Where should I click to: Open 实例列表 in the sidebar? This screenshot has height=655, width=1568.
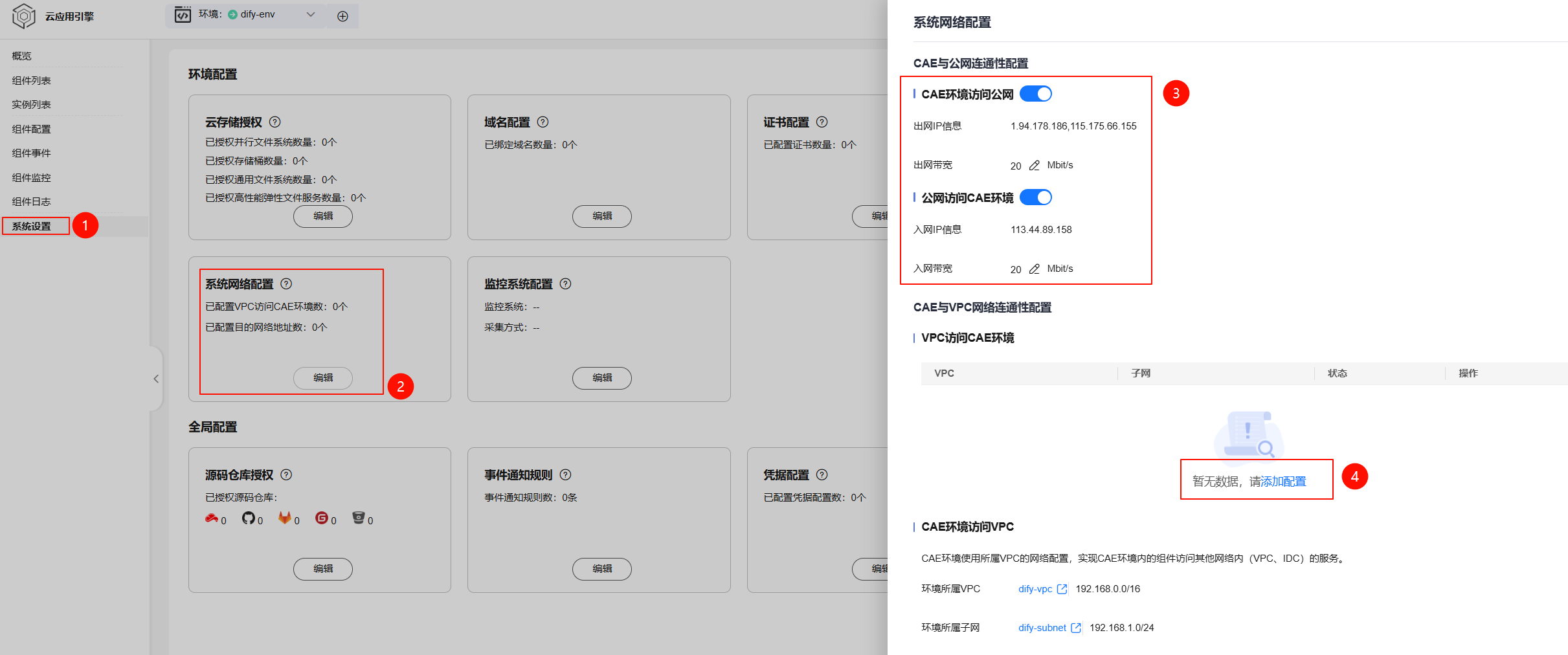tap(31, 104)
